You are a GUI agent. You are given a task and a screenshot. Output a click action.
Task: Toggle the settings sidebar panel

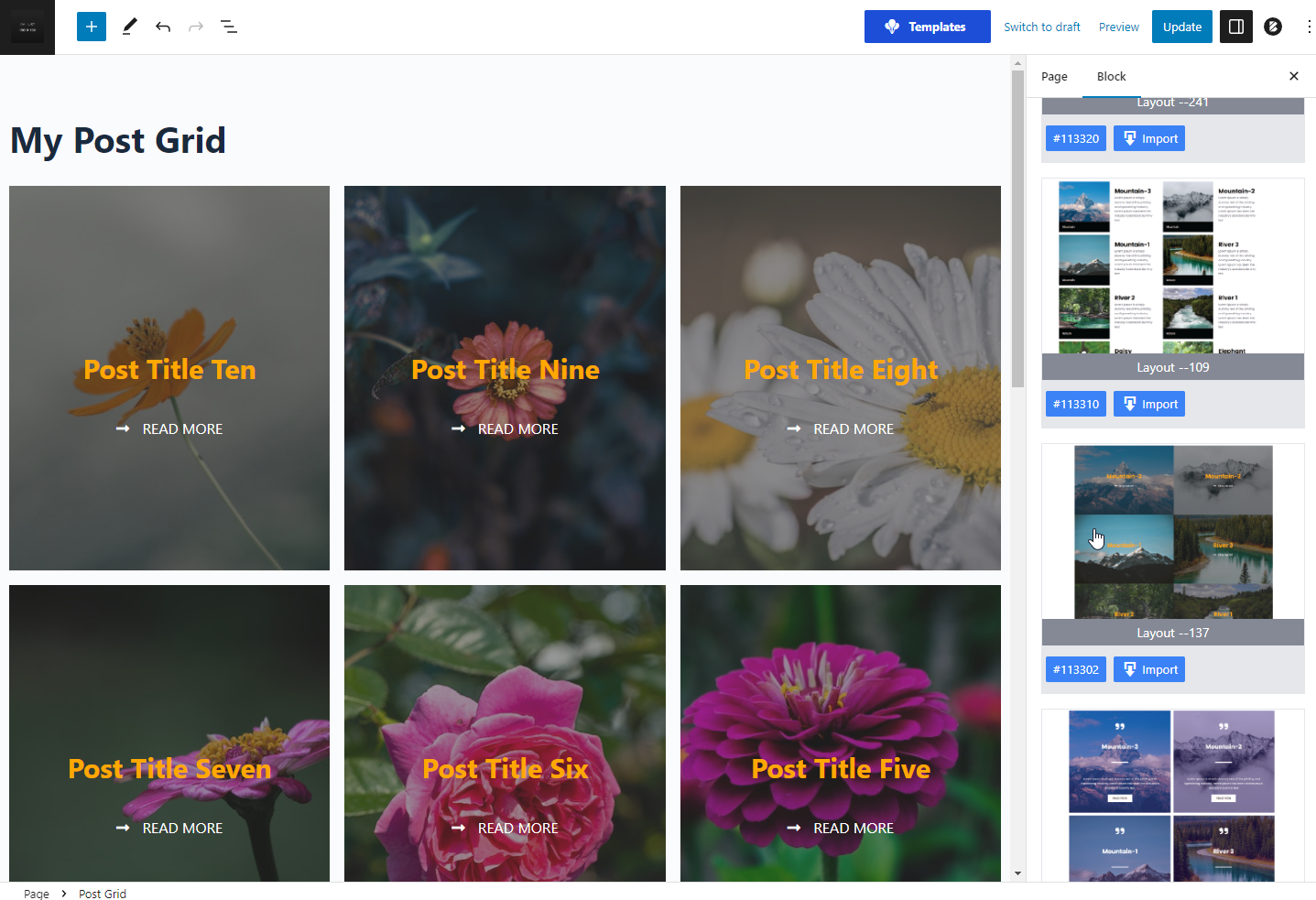click(1236, 27)
